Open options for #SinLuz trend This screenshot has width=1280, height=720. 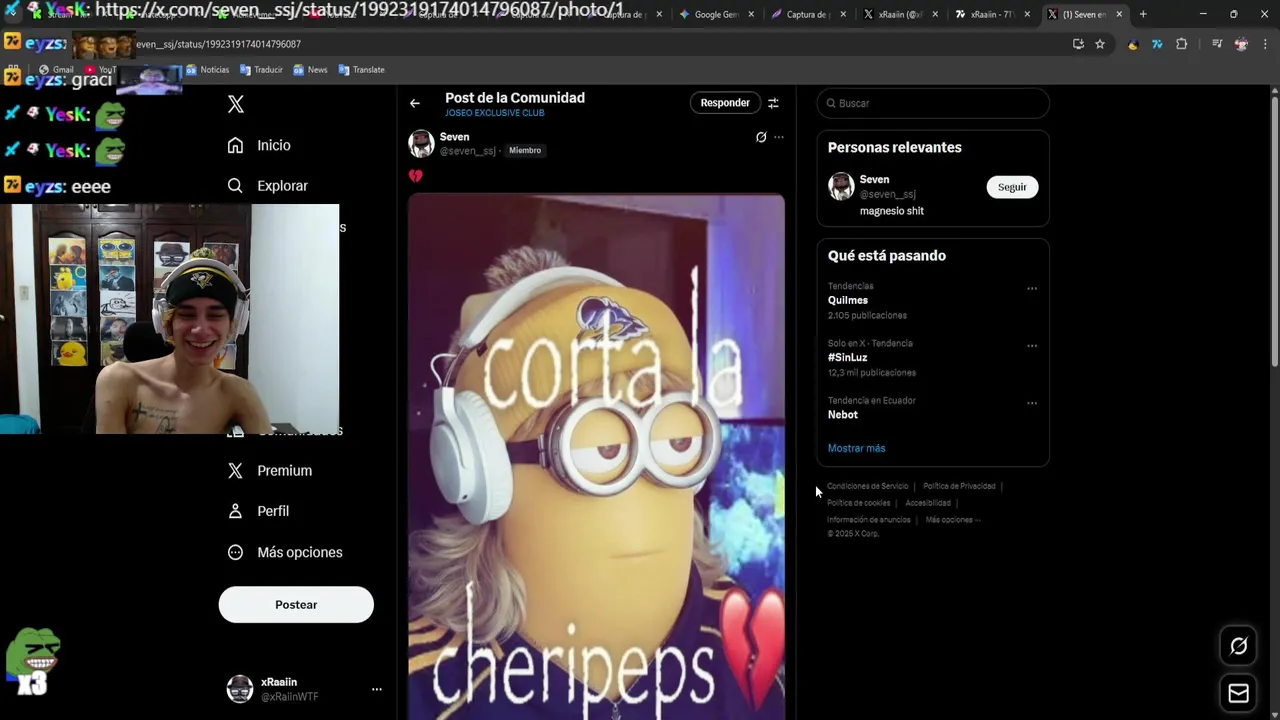pyautogui.click(x=1031, y=346)
